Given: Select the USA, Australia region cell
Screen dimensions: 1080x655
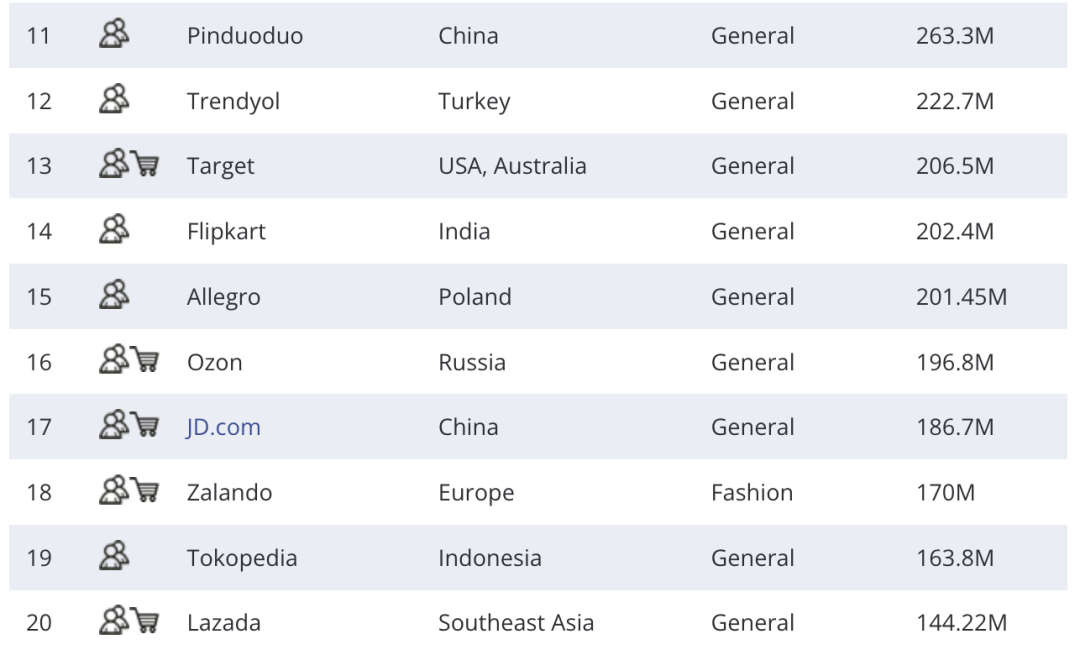Looking at the screenshot, I should point(512,166).
